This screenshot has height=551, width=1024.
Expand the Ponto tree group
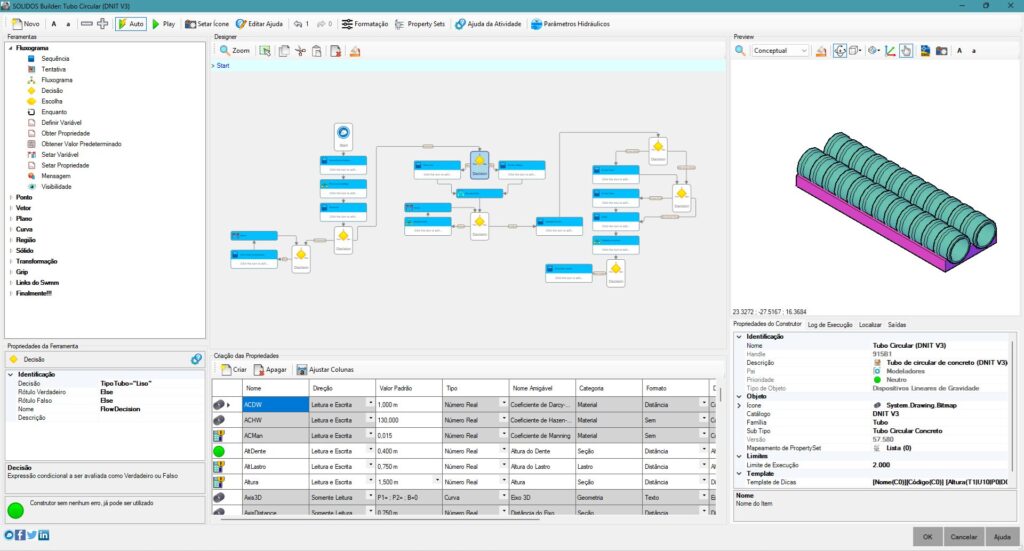[10, 197]
